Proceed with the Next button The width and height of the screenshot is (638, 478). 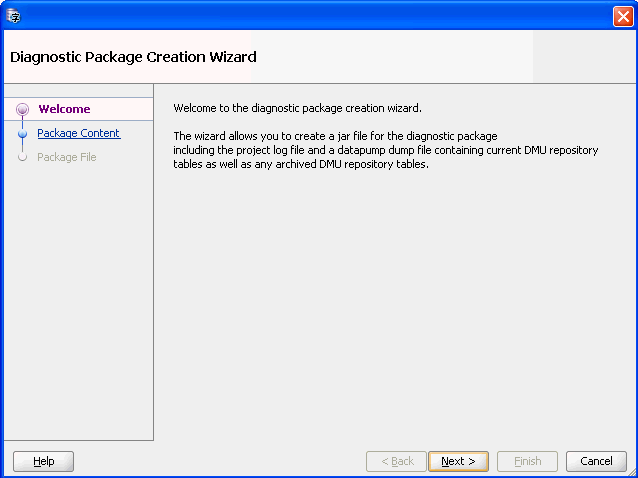coord(458,461)
